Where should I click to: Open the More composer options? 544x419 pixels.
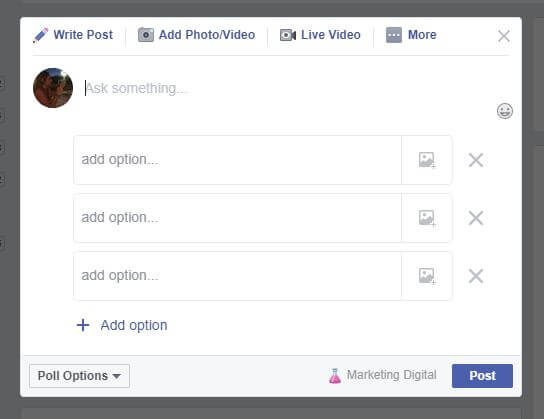tap(411, 35)
